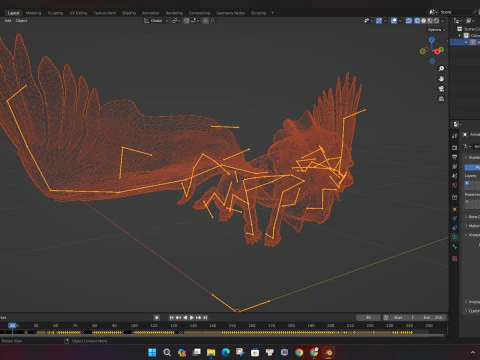Open Windows taskbar search

tap(167, 352)
